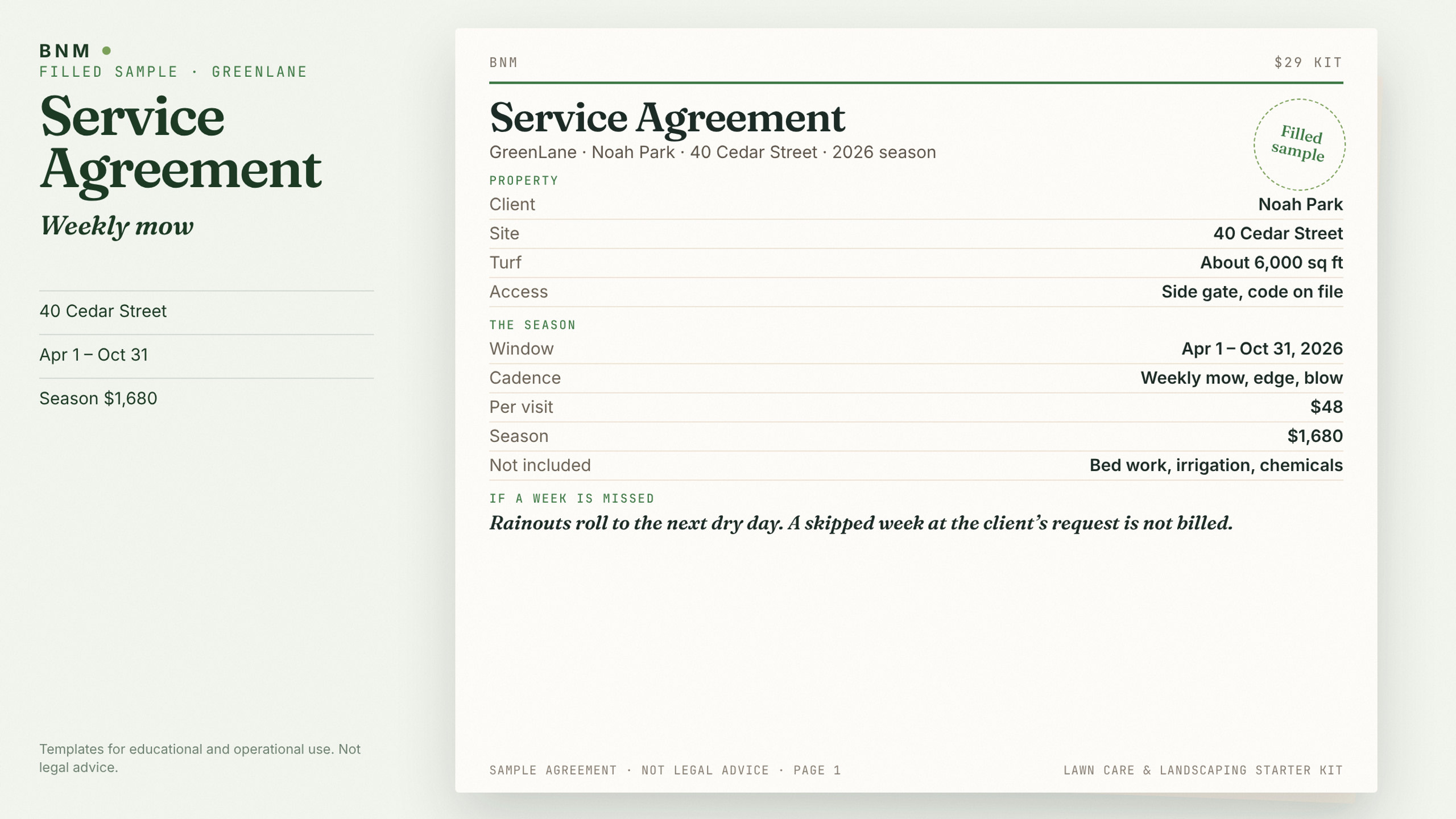
Task: Click the 'Per visit' row label
Action: [x=521, y=407]
